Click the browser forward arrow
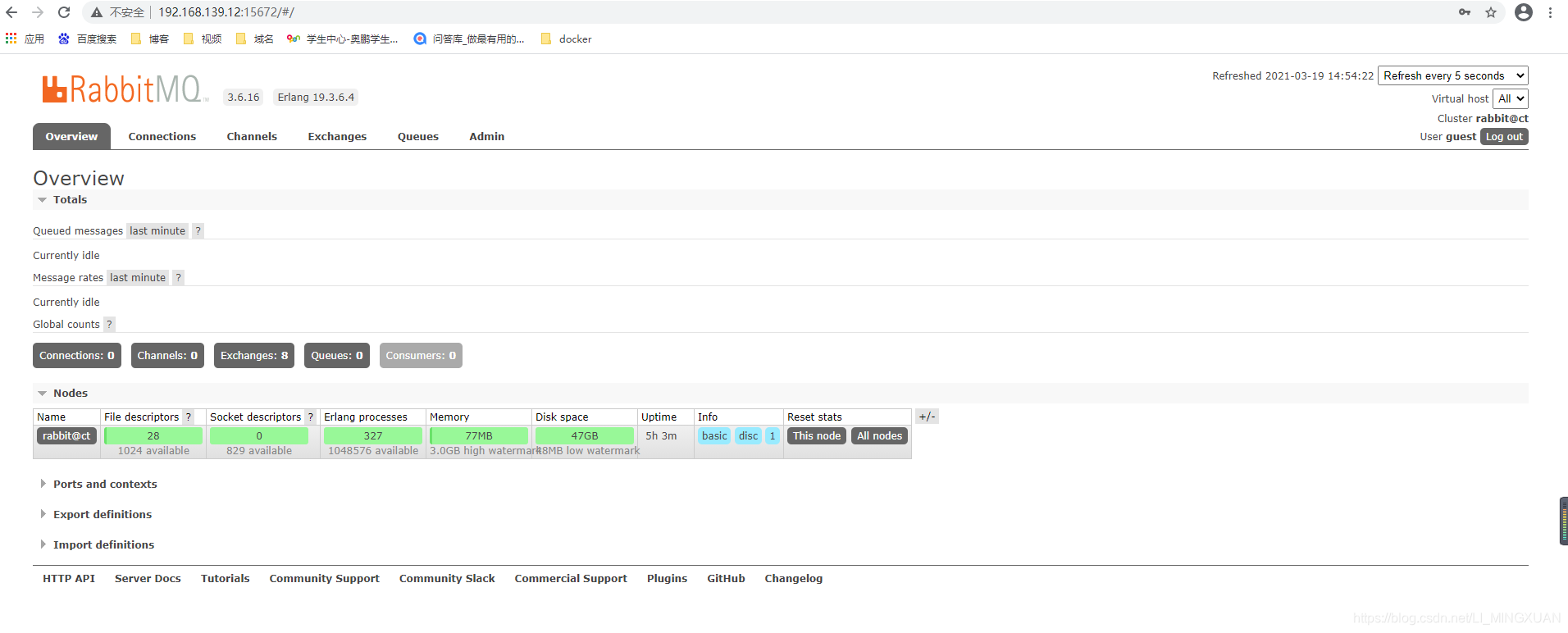Viewport: 1568px width, 633px height. (x=38, y=12)
